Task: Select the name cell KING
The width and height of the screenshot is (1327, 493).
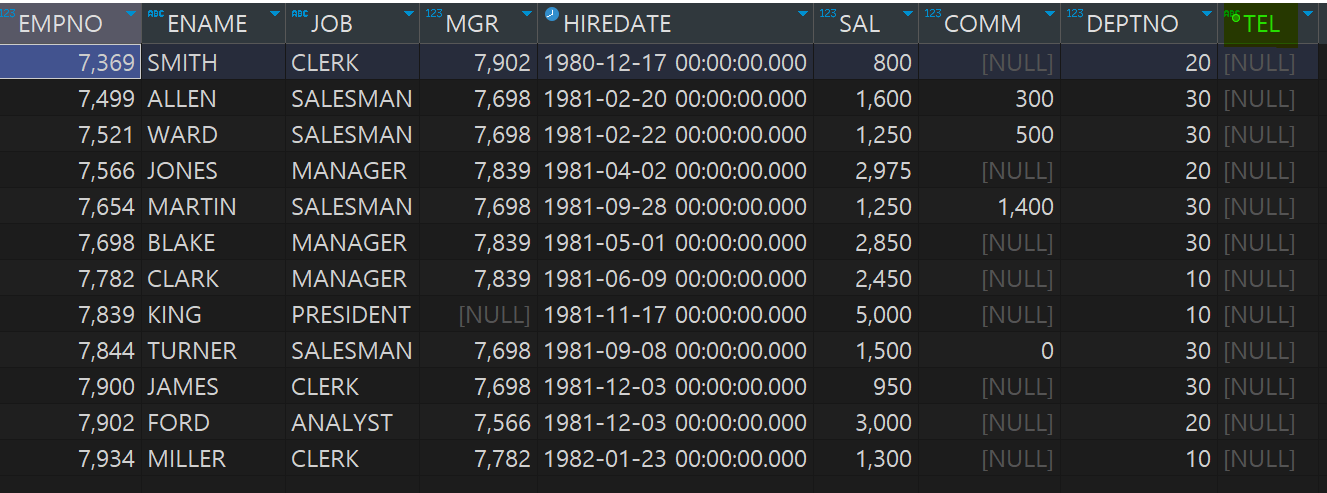Action: (x=214, y=315)
